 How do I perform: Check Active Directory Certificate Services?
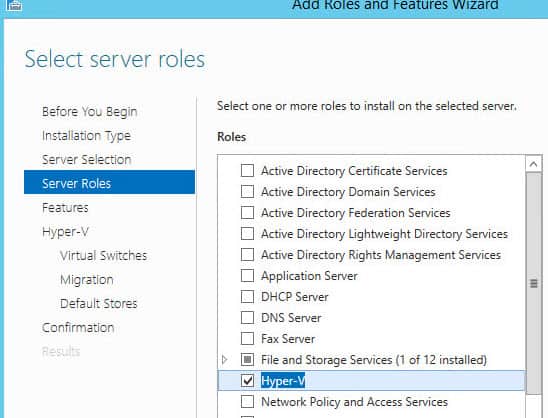pyautogui.click(x=247, y=171)
